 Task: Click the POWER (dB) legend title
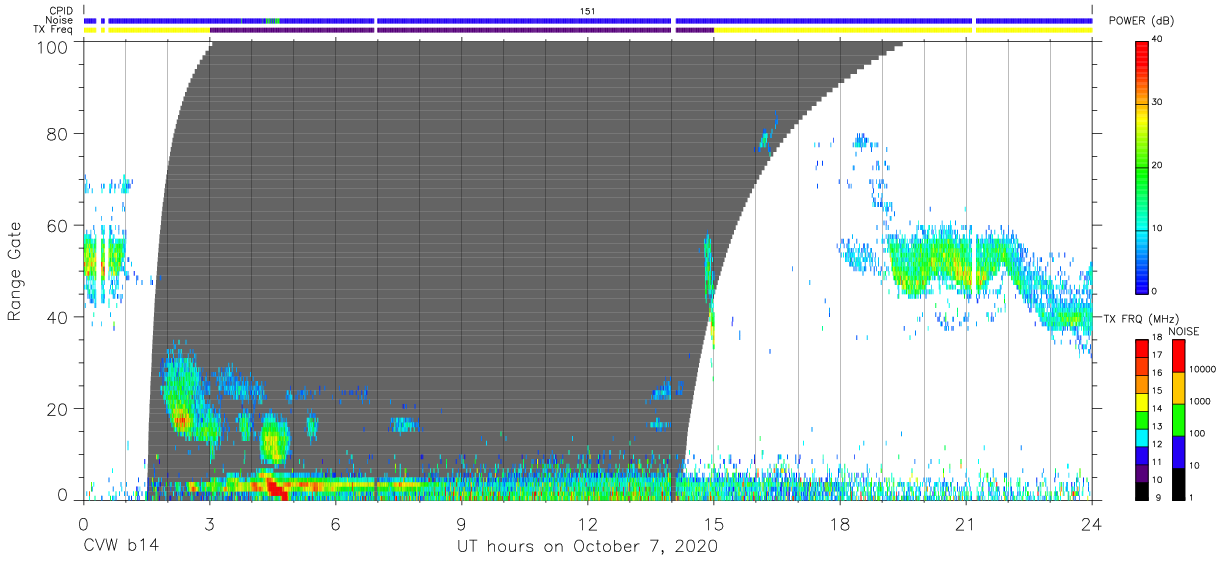coord(1140,21)
